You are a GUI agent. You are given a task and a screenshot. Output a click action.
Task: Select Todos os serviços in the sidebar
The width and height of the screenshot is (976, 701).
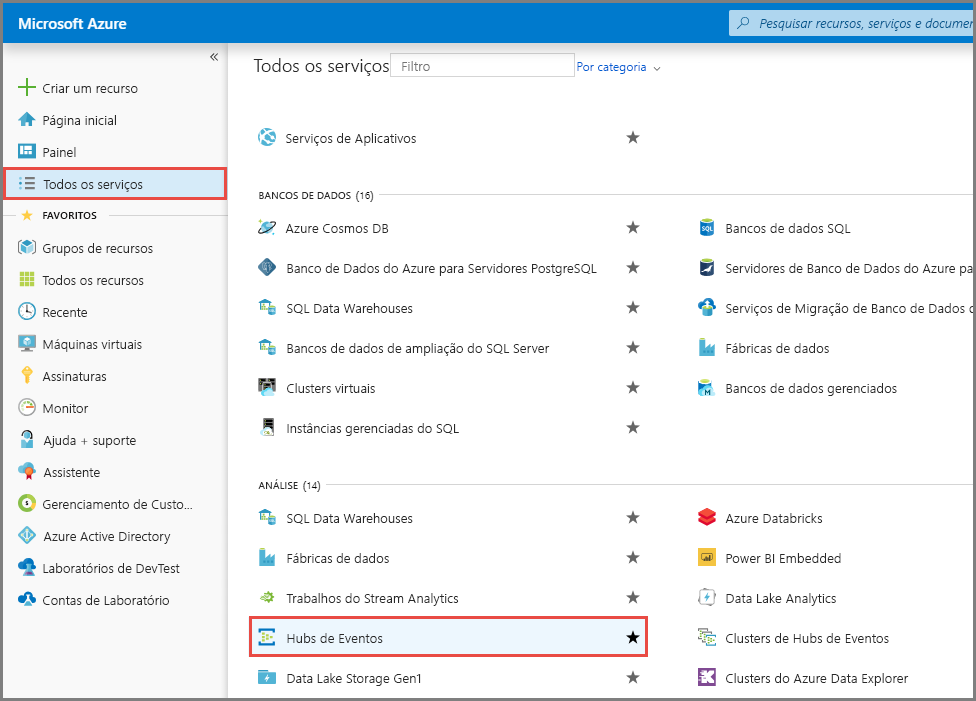point(88,183)
